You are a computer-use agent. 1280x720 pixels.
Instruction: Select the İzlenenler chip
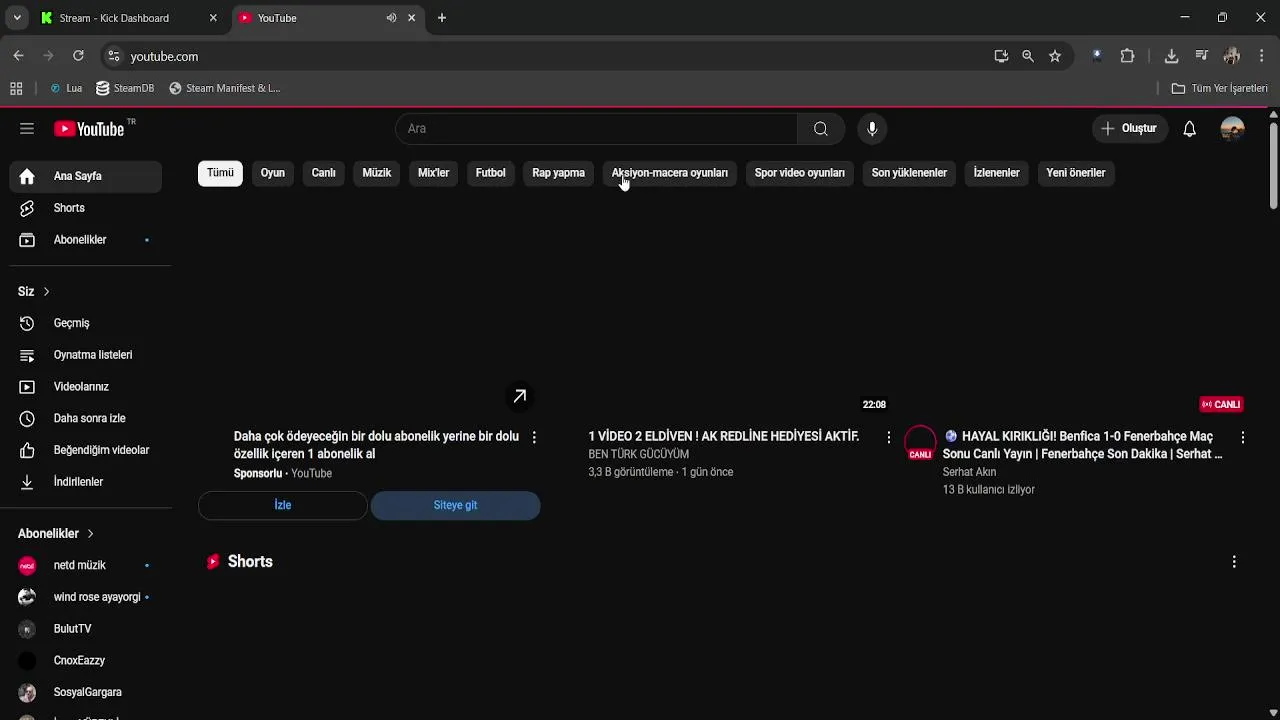(x=997, y=173)
